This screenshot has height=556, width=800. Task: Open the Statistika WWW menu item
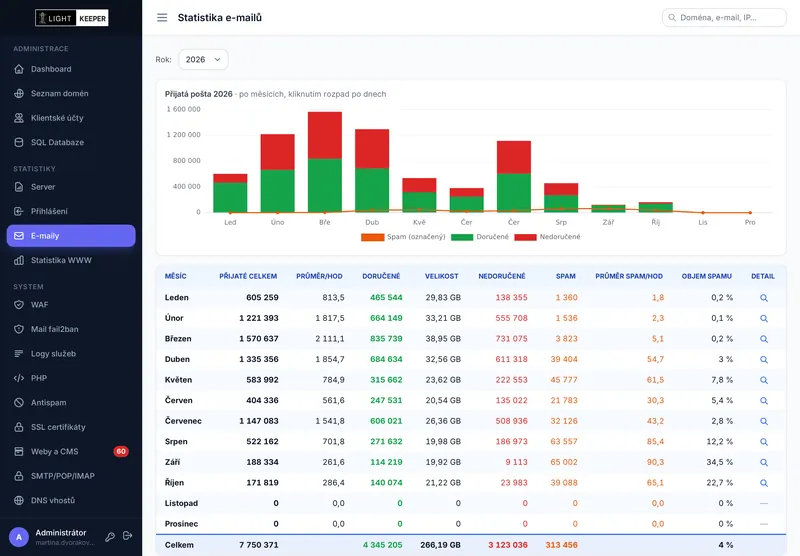[x=71, y=260]
